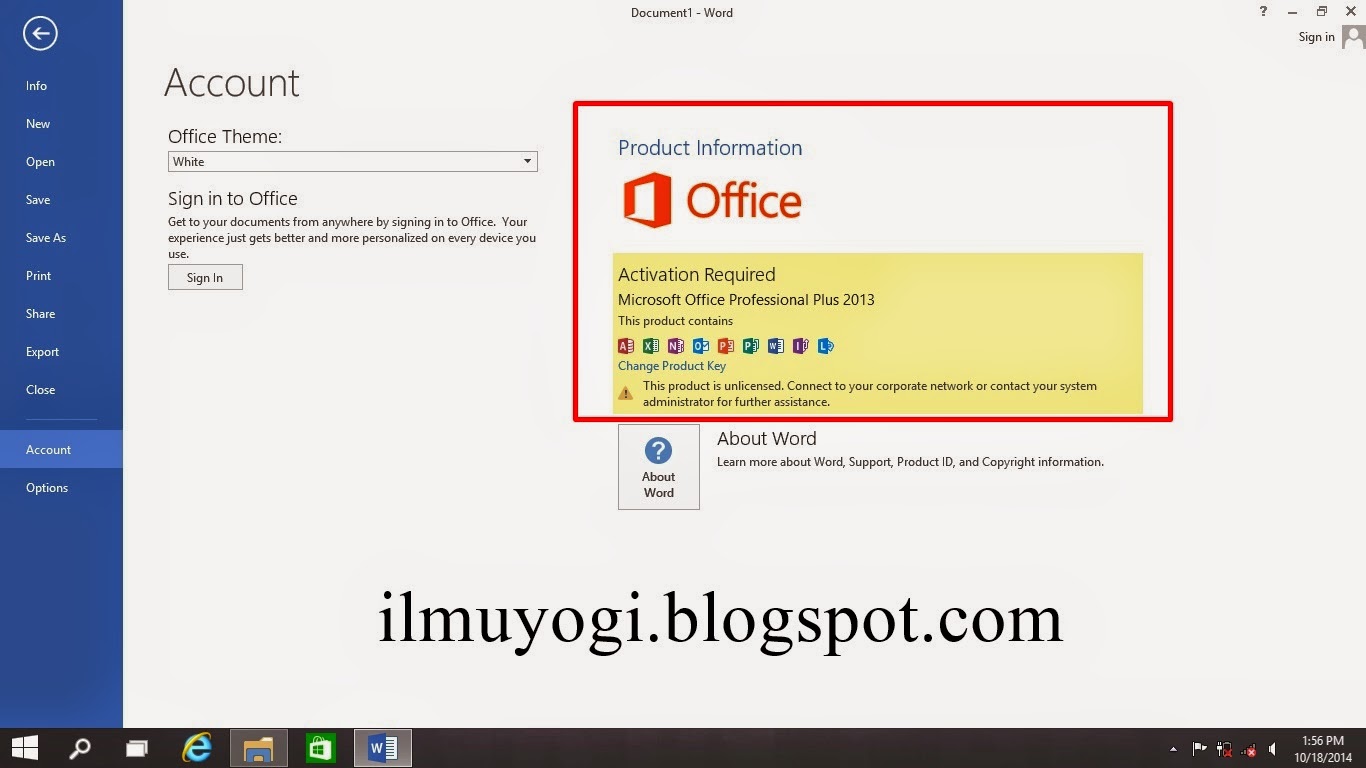This screenshot has width=1366, height=768.
Task: Select the Word taskbar icon
Action: pyautogui.click(x=383, y=747)
